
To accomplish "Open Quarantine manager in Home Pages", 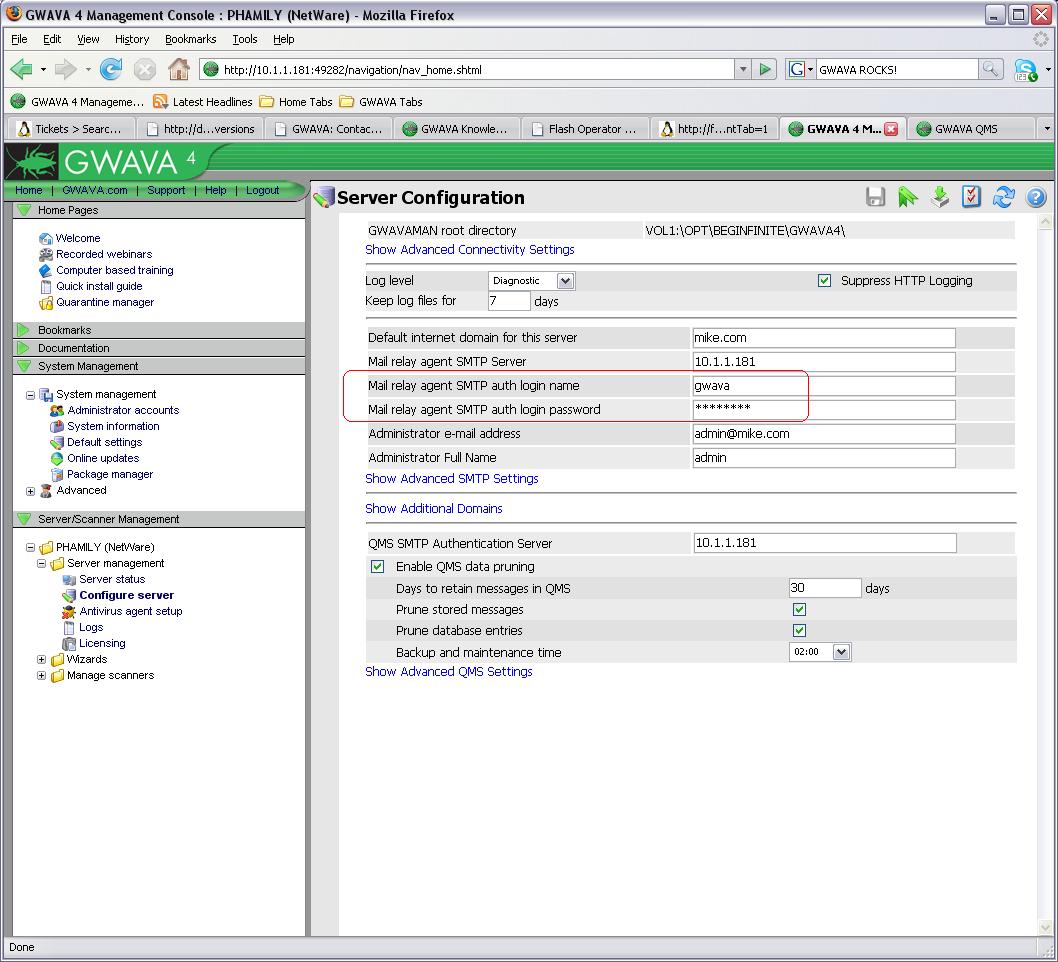I will 105,302.
